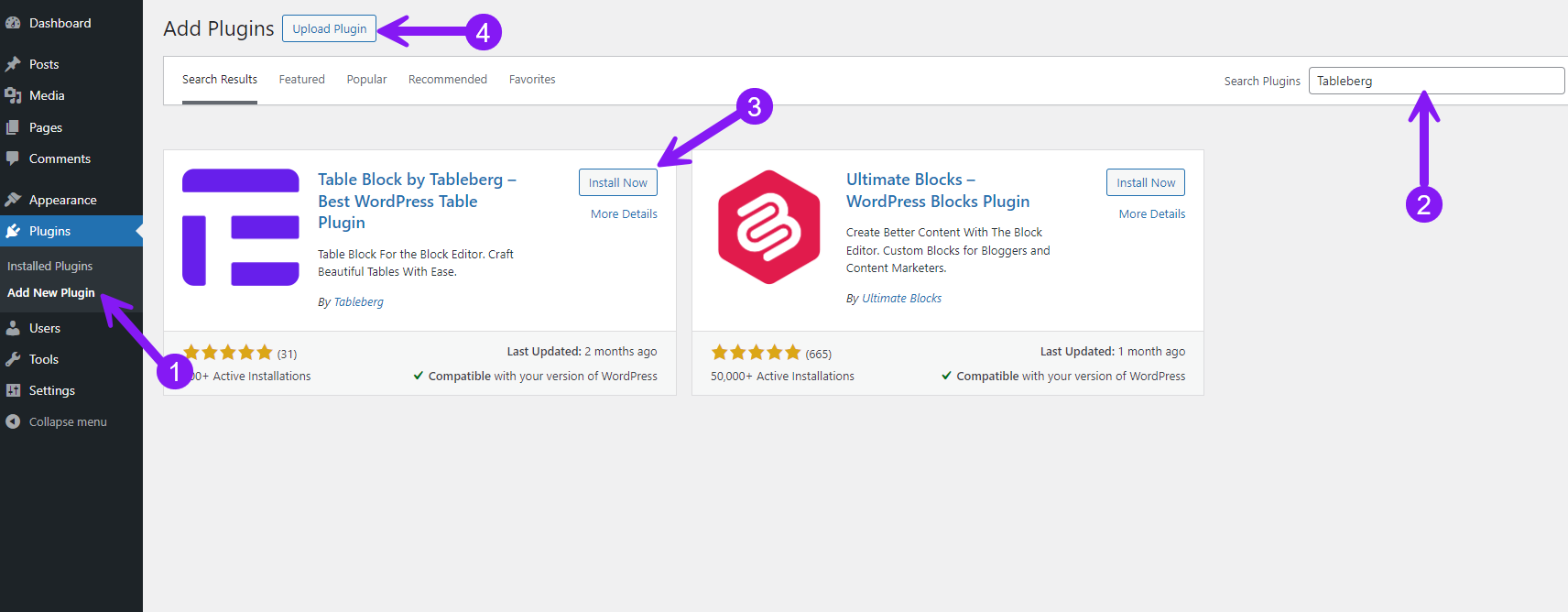1568x612 pixels.
Task: Go to Users in the sidebar
Action: point(71,328)
